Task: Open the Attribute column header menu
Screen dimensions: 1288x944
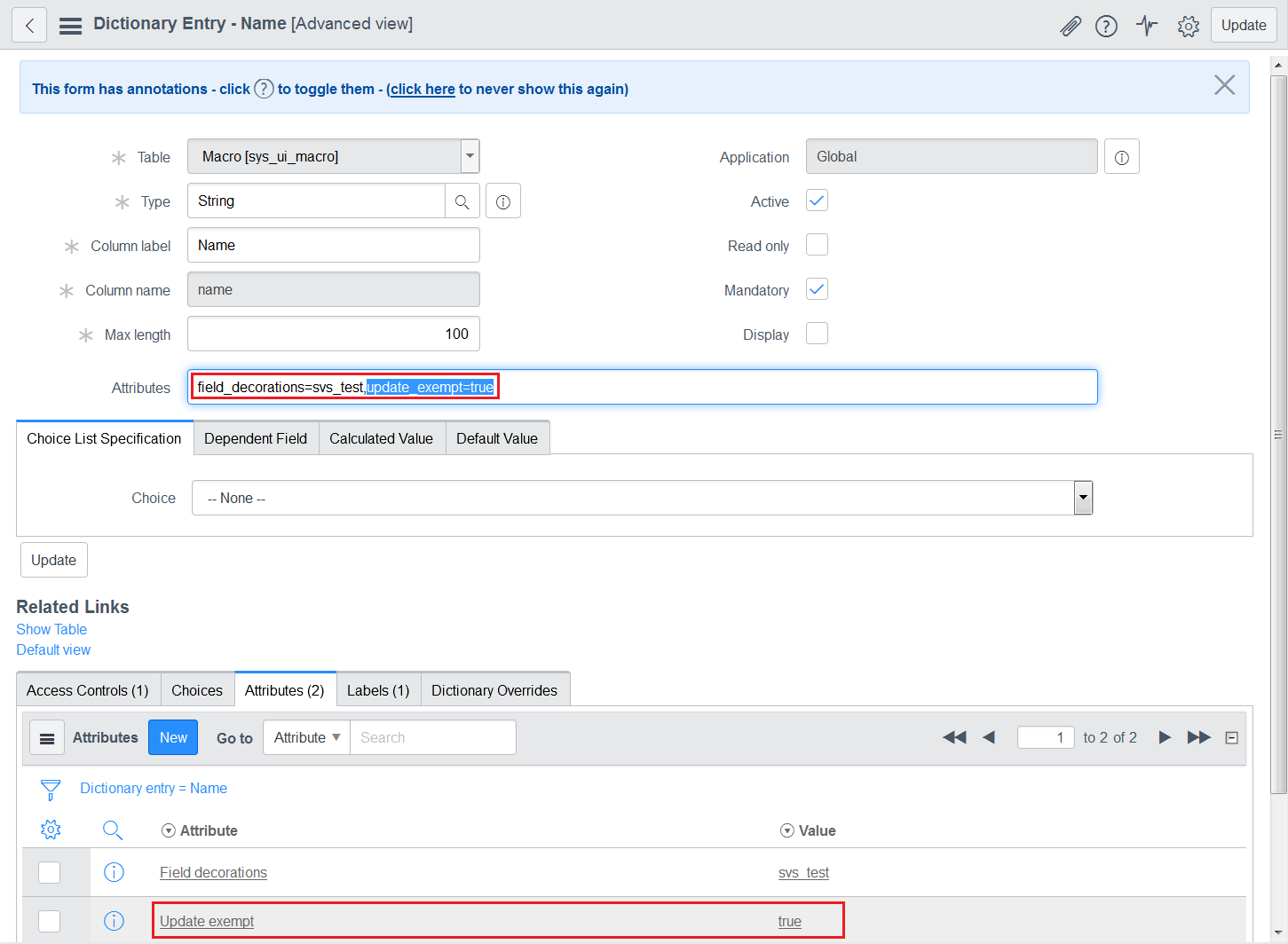Action: [168, 830]
